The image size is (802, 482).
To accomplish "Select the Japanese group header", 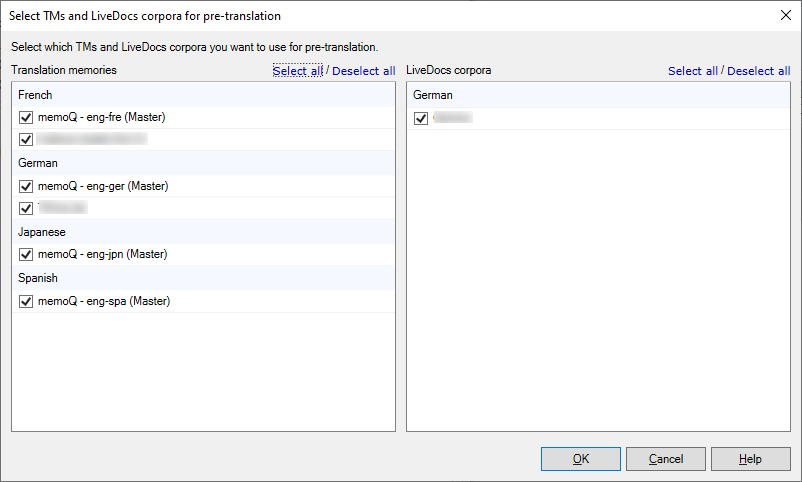I will (42, 232).
